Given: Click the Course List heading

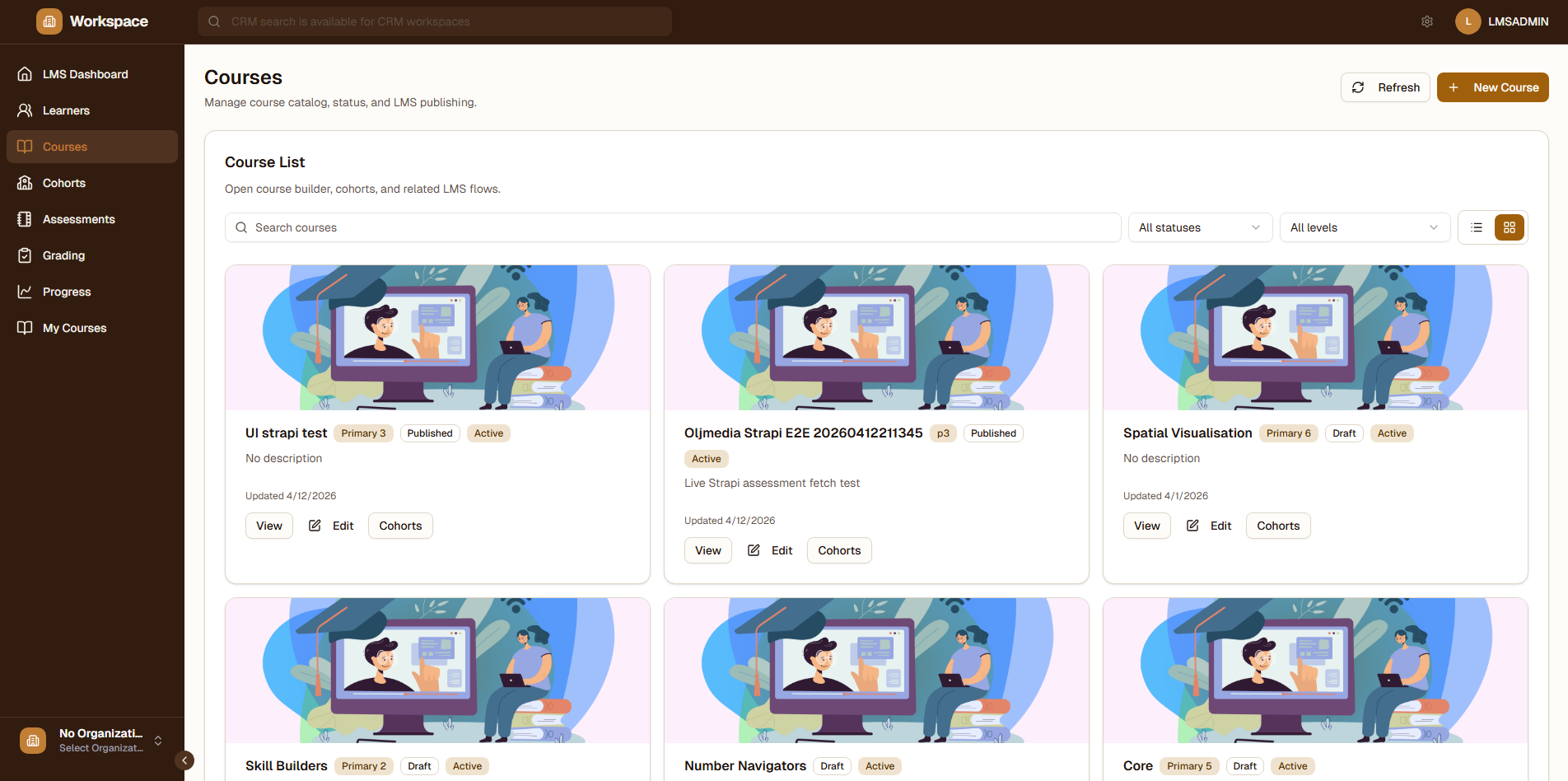Looking at the screenshot, I should click(x=265, y=162).
